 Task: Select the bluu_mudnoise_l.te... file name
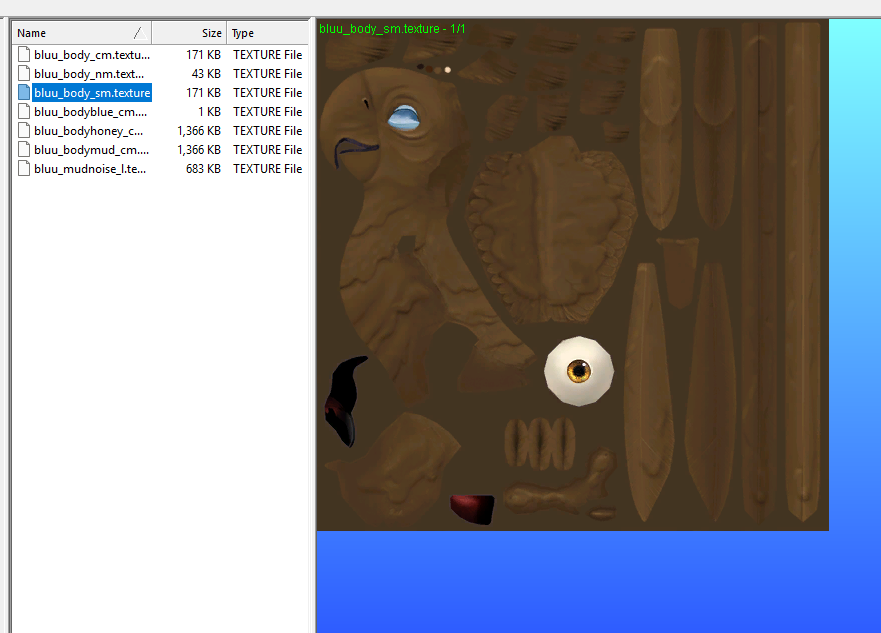click(90, 169)
